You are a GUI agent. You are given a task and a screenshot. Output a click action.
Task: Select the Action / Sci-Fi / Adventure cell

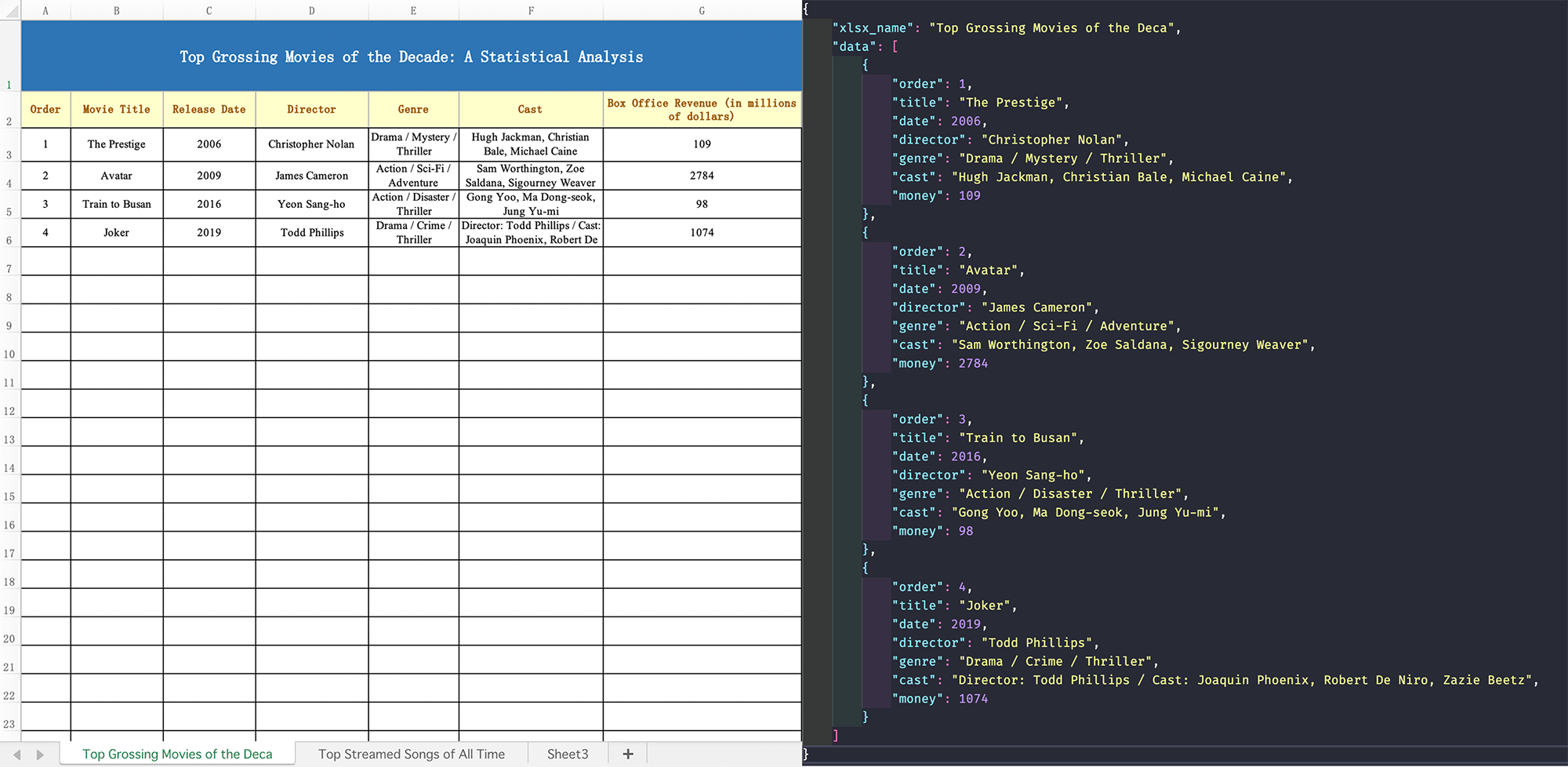(x=413, y=176)
